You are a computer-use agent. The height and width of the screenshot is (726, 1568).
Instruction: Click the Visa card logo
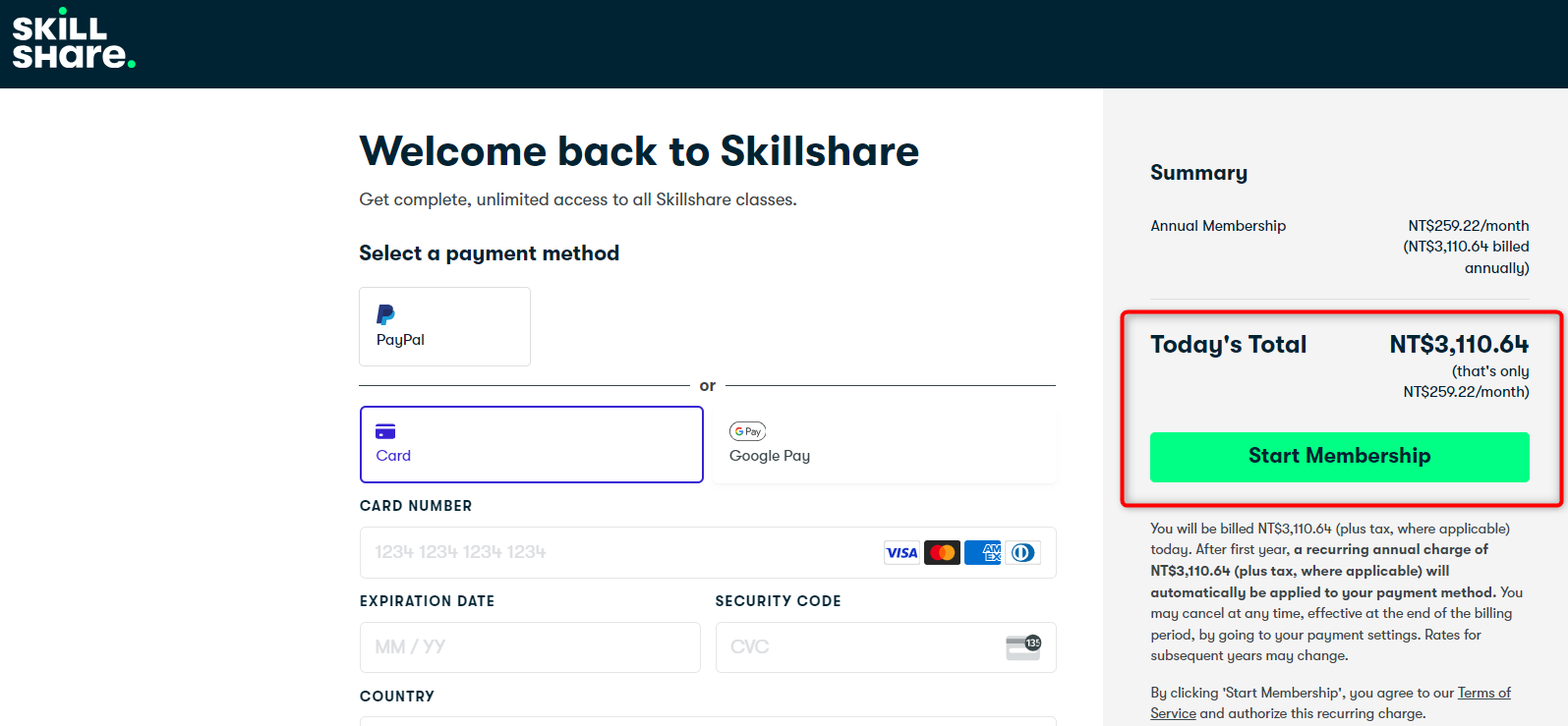[901, 552]
